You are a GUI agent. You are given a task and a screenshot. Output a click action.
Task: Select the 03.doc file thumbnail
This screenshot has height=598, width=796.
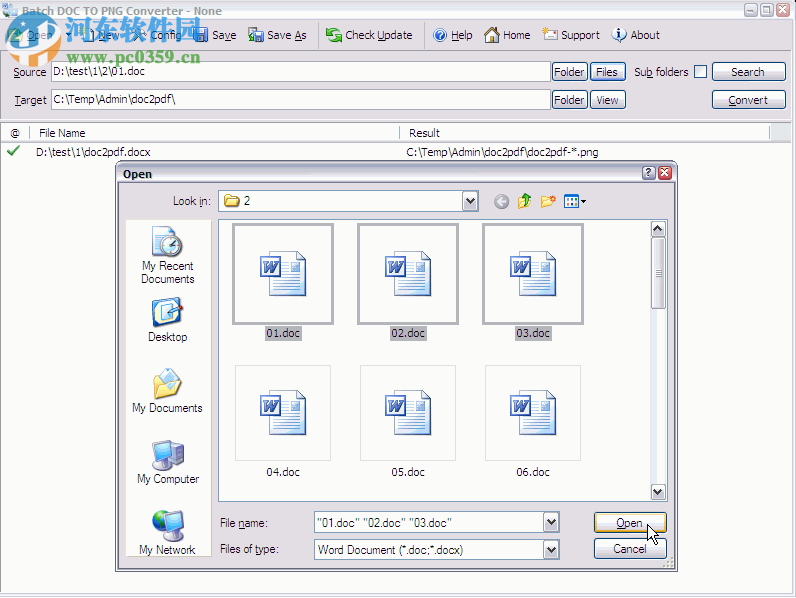[x=533, y=274]
